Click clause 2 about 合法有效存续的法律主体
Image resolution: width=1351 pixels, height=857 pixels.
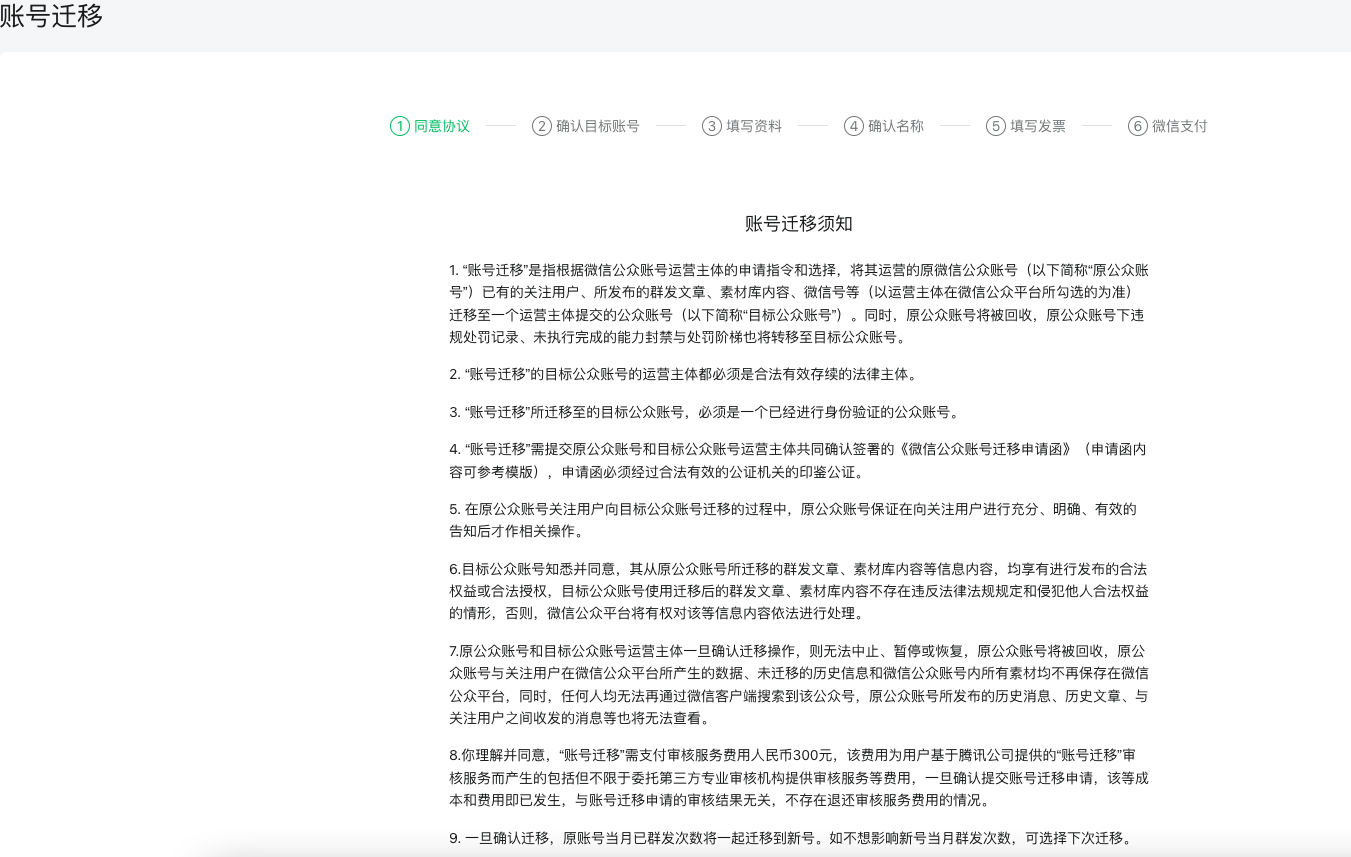[683, 374]
